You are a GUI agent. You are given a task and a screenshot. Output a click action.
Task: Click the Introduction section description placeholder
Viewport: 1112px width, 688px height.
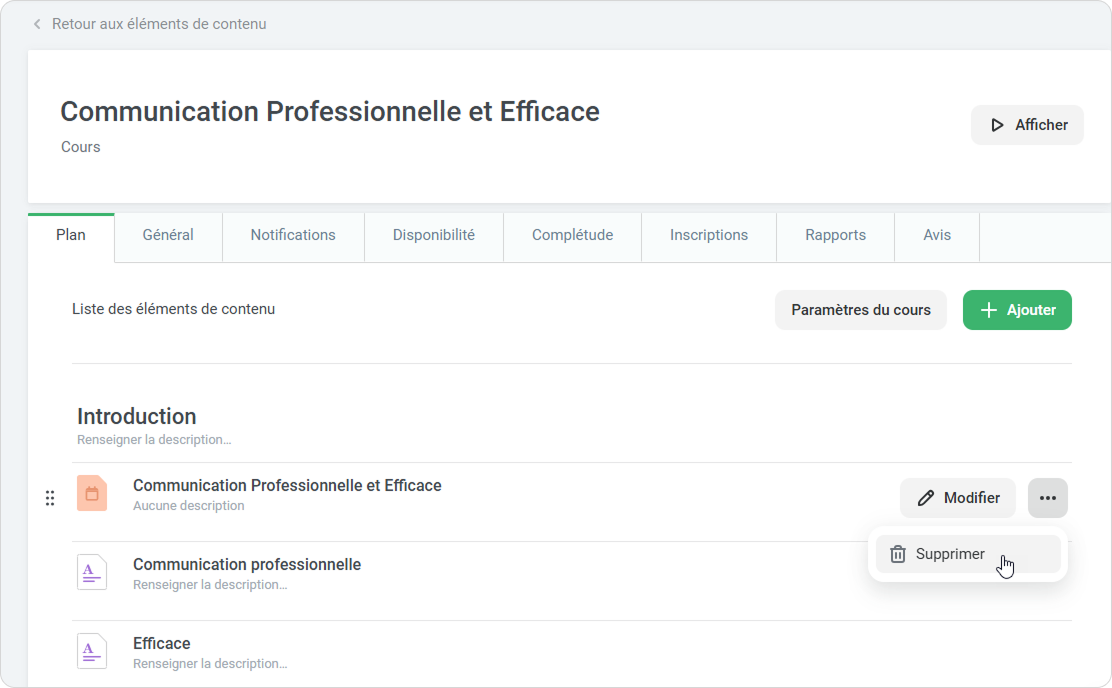[x=154, y=440]
